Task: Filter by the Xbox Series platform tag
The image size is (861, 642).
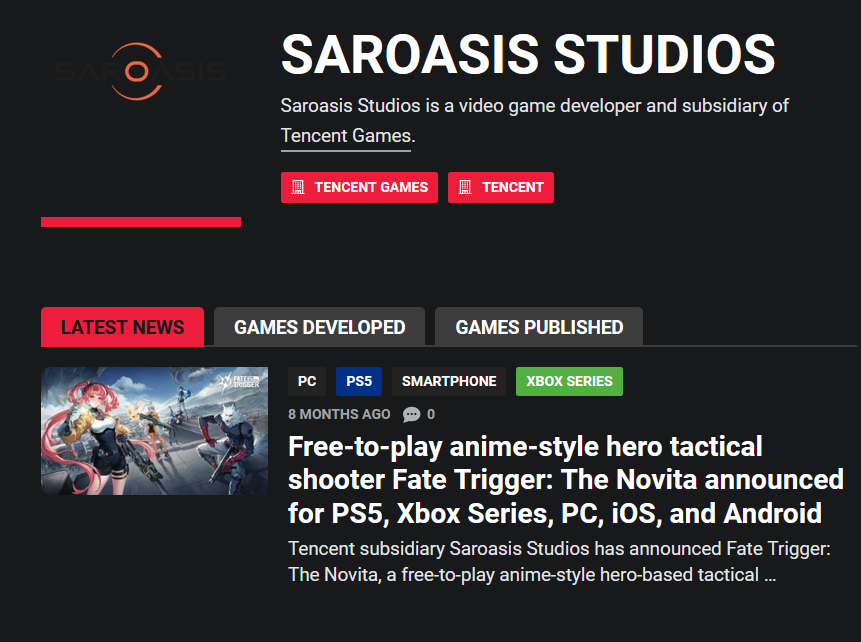Action: (x=569, y=381)
